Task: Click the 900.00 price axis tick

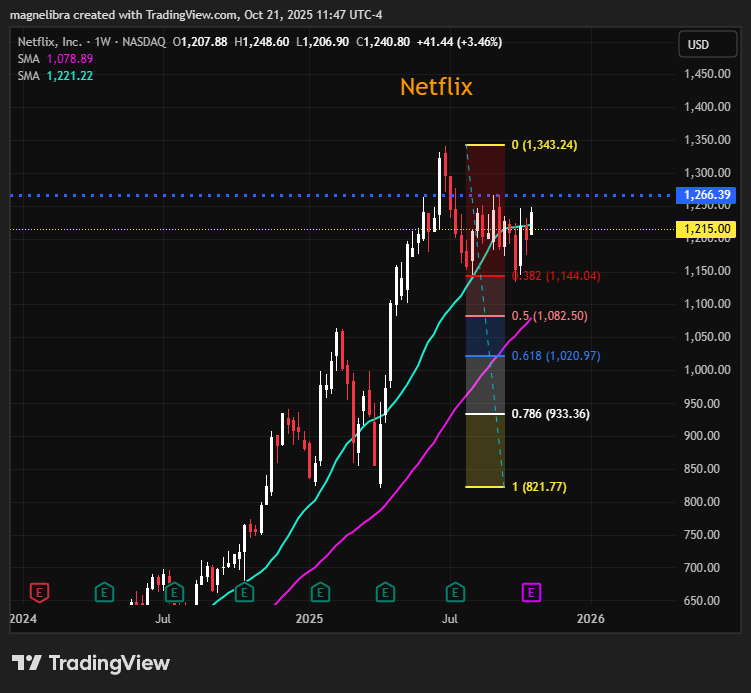Action: (702, 436)
